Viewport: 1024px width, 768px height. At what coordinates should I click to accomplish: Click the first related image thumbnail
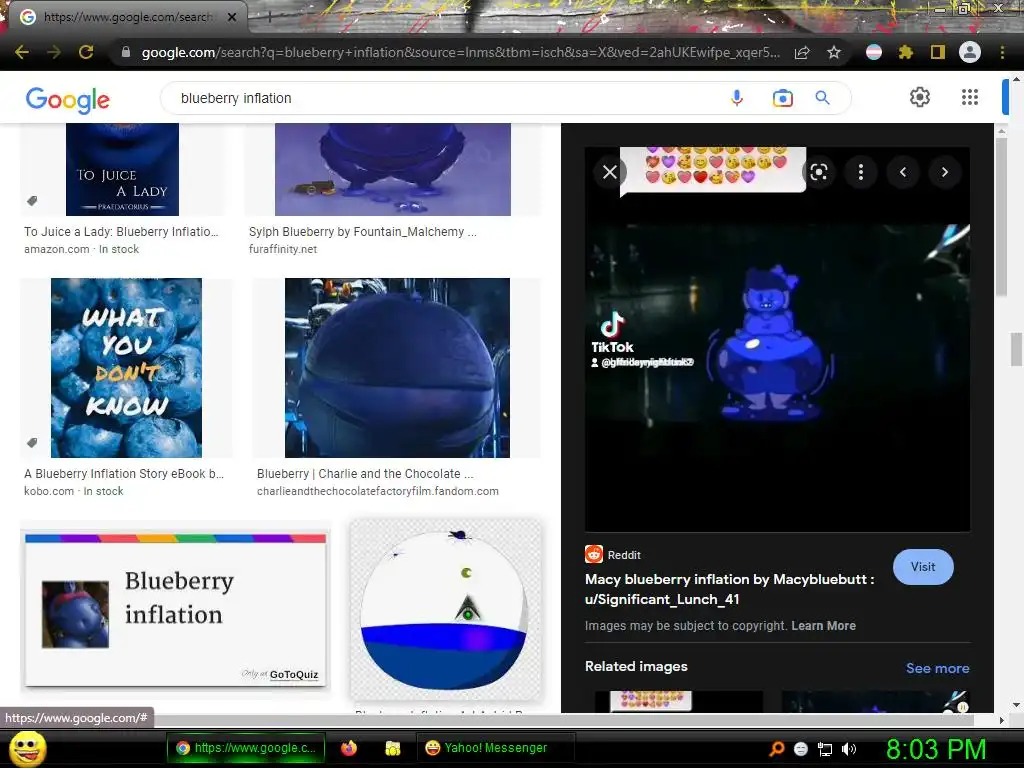pos(679,701)
